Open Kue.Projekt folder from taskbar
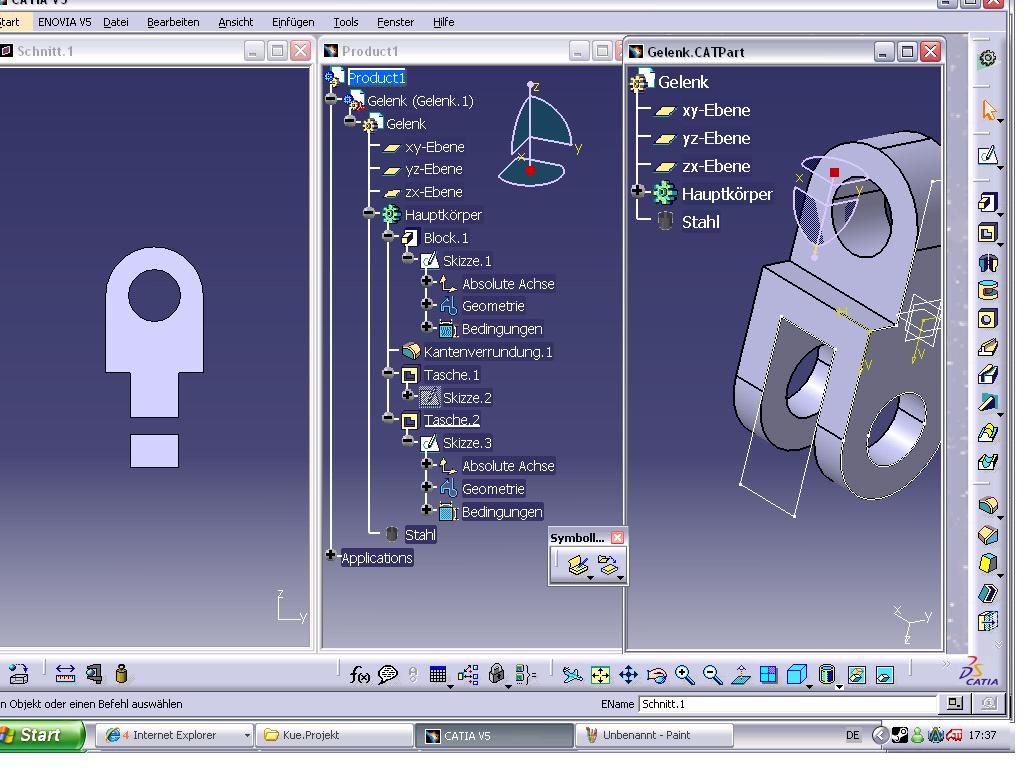This screenshot has width=1024, height=768. point(334,735)
